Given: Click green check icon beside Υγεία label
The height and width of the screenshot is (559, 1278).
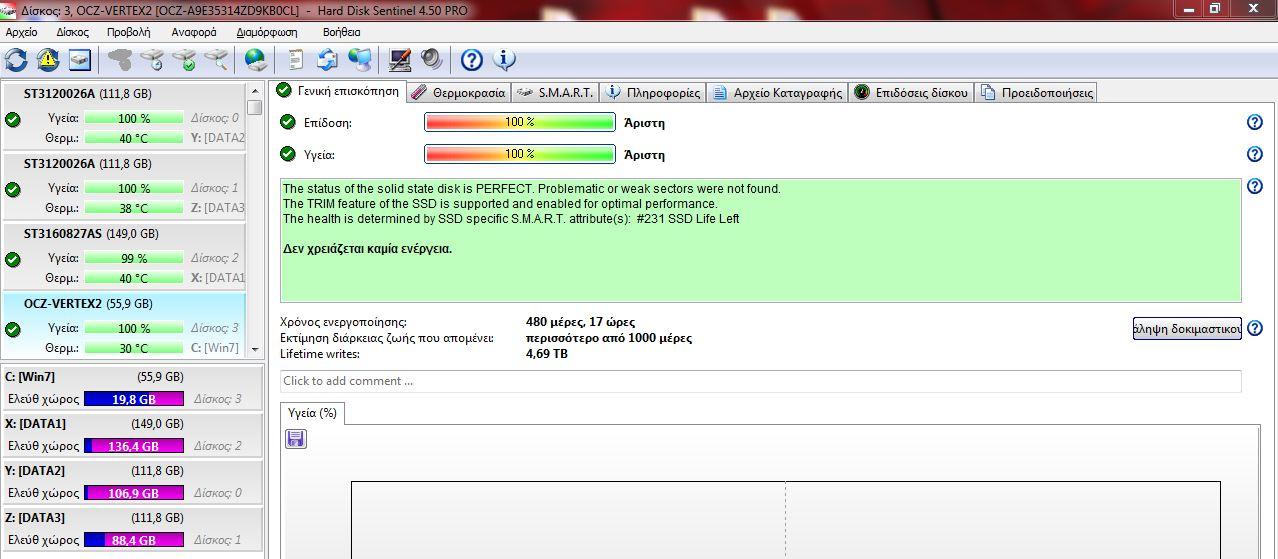Looking at the screenshot, I should (288, 154).
